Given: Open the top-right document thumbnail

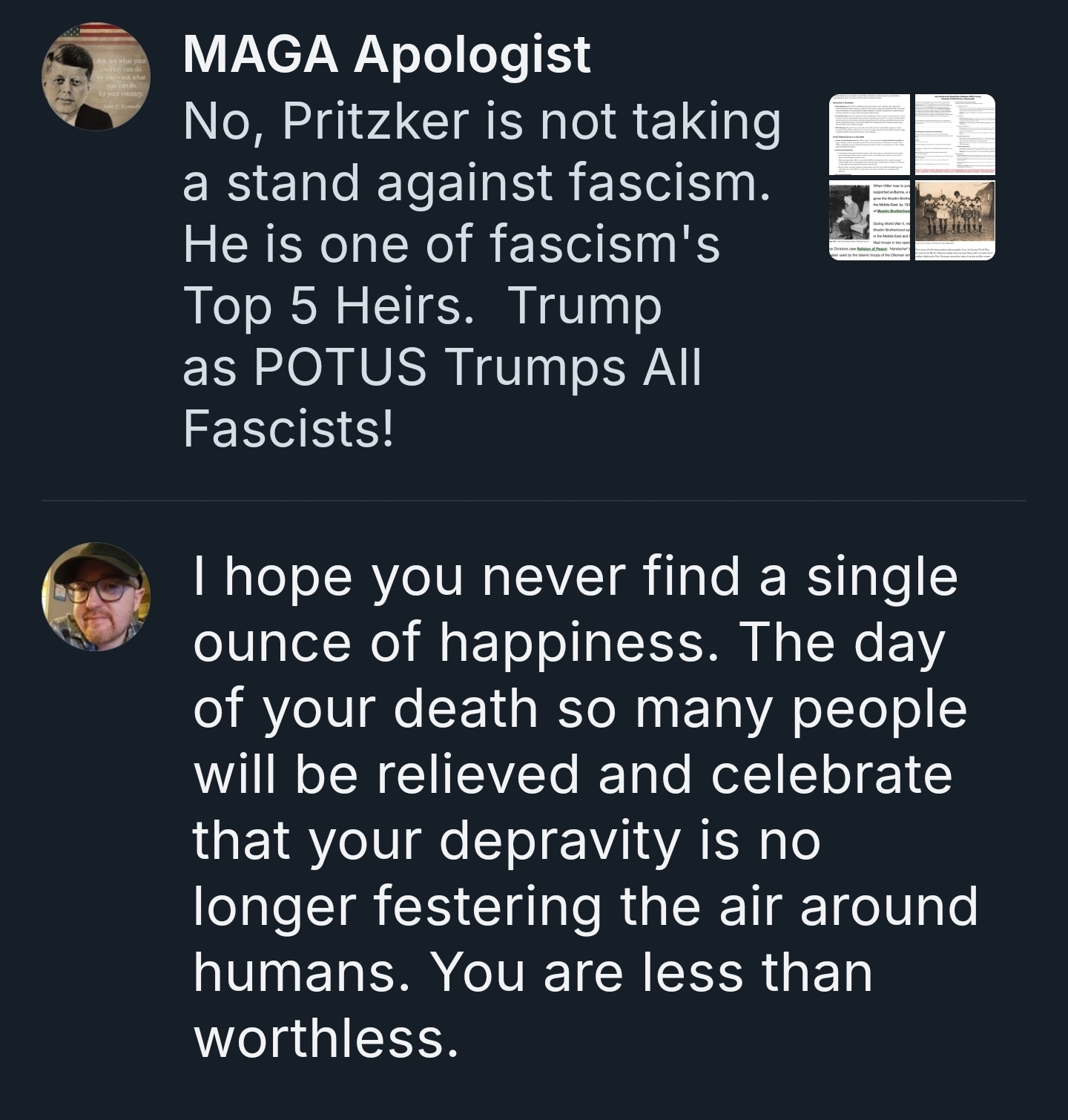Looking at the screenshot, I should (954, 136).
